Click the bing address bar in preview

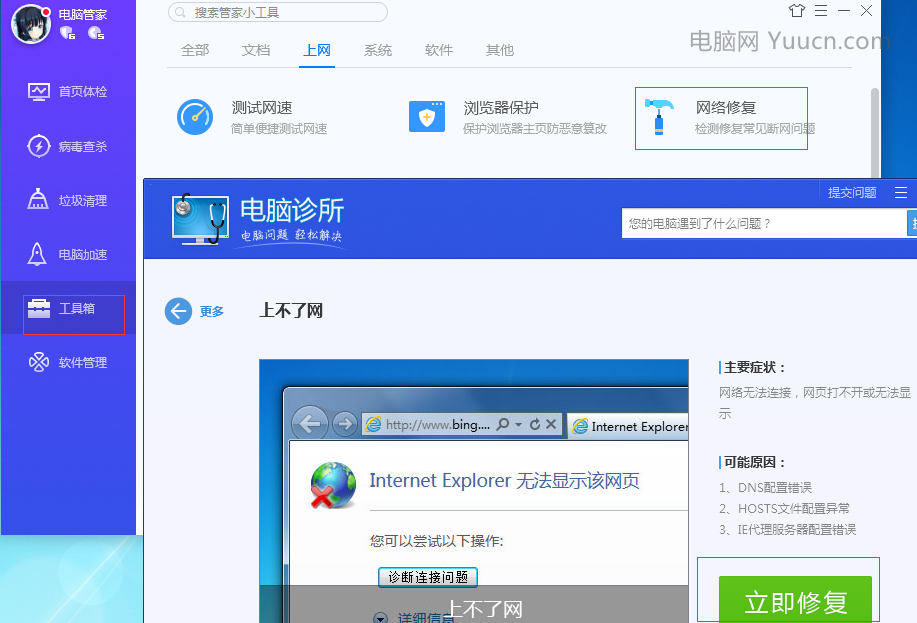[x=462, y=424]
